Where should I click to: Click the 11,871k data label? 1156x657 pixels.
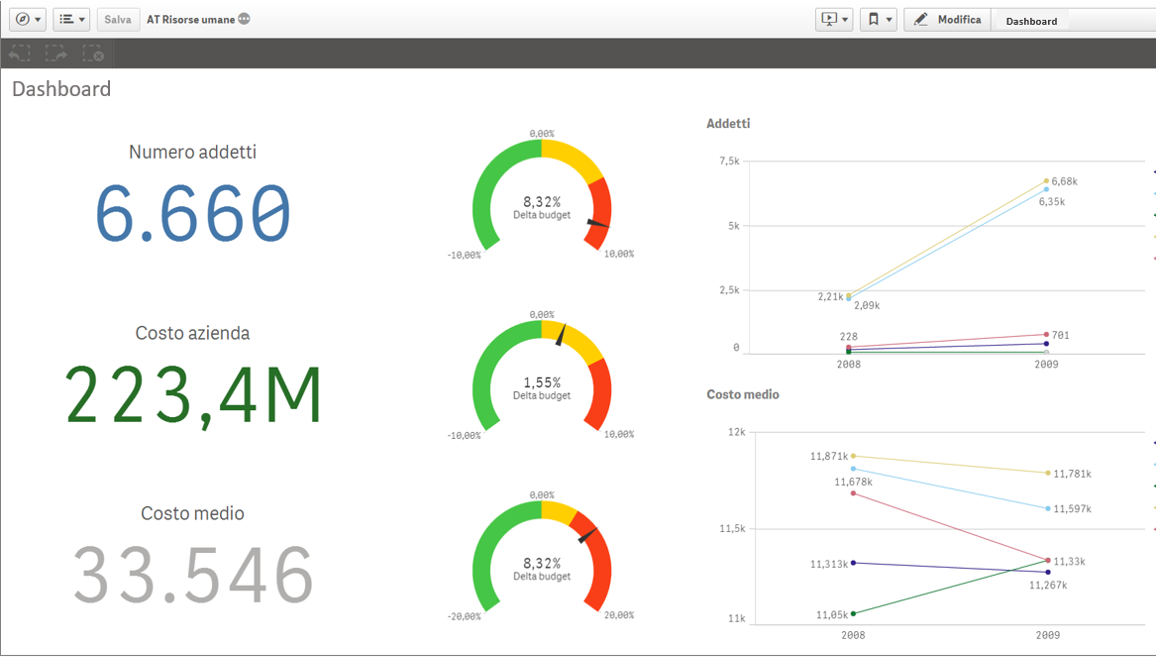(829, 456)
